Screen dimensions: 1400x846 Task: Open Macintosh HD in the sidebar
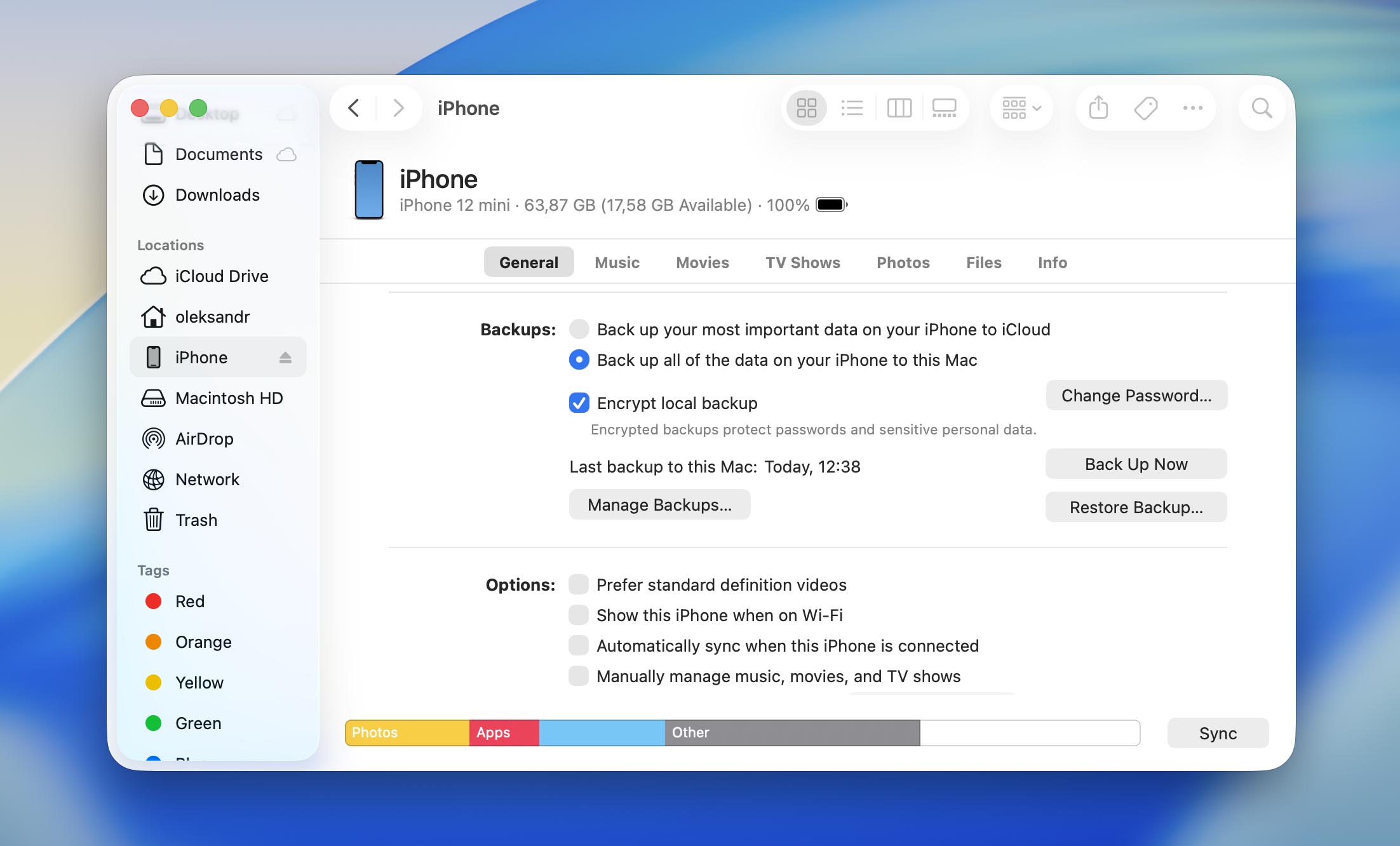pyautogui.click(x=219, y=398)
